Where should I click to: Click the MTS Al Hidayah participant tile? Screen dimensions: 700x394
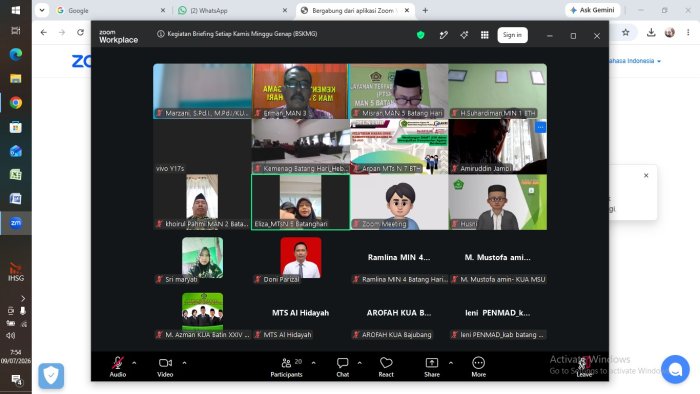[300, 314]
